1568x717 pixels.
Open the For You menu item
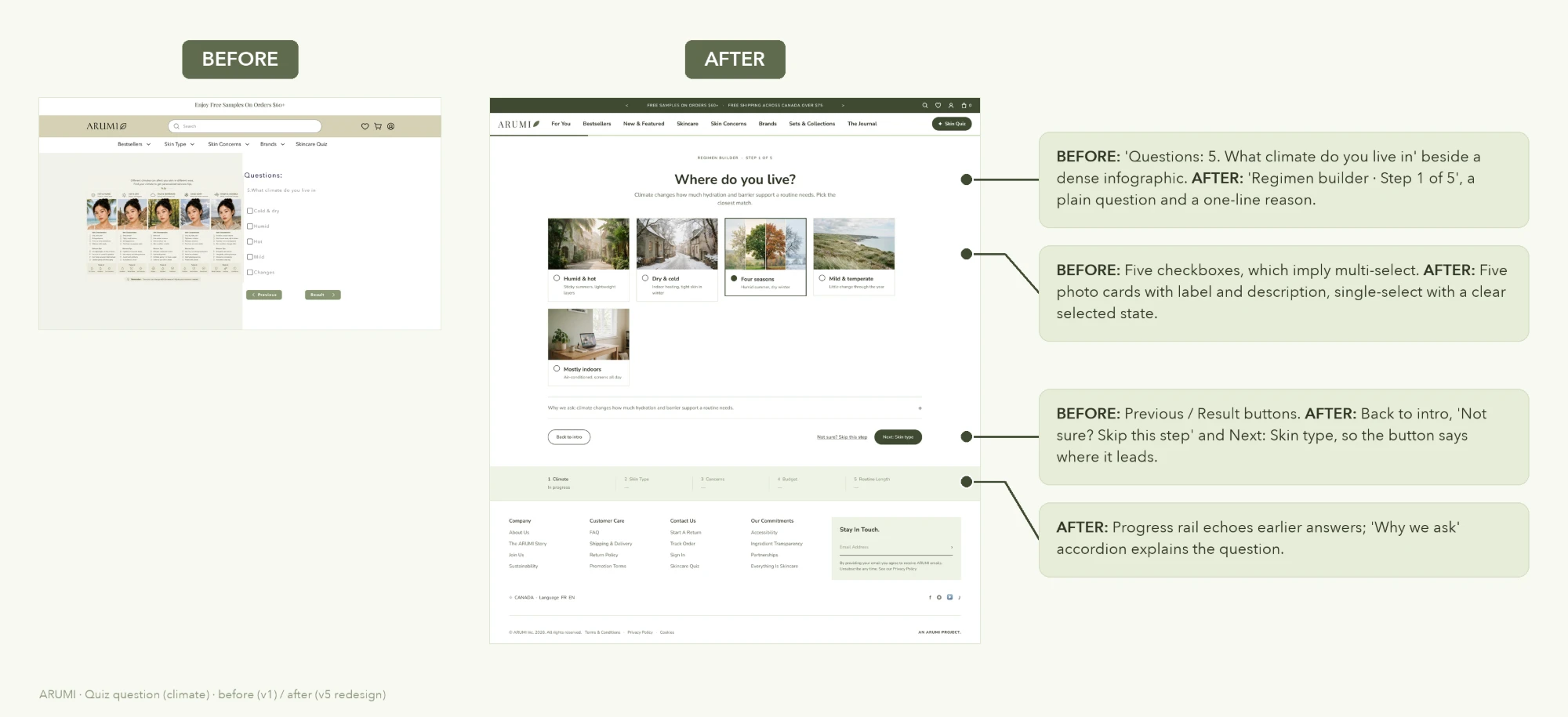pos(561,124)
